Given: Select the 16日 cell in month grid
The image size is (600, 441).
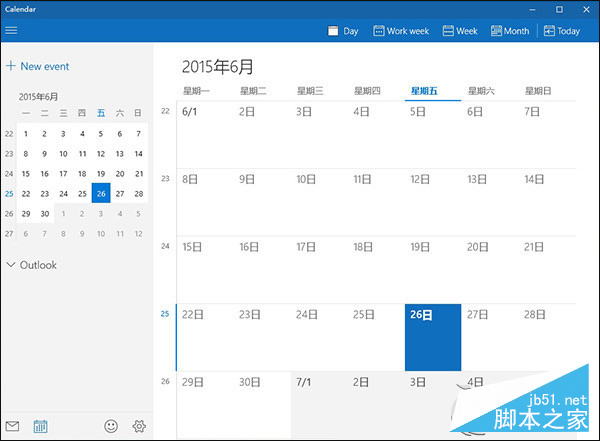Looking at the screenshot, I should click(x=262, y=270).
